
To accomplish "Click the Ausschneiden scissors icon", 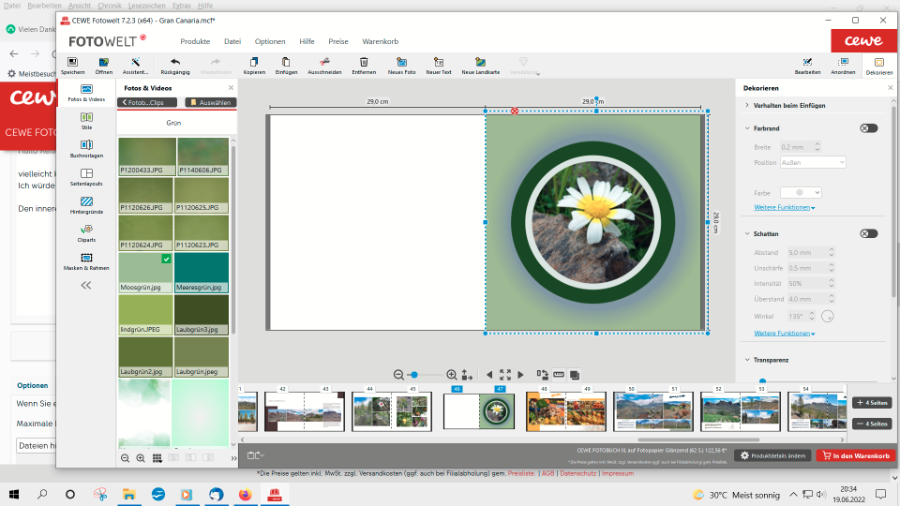I will click(x=325, y=64).
